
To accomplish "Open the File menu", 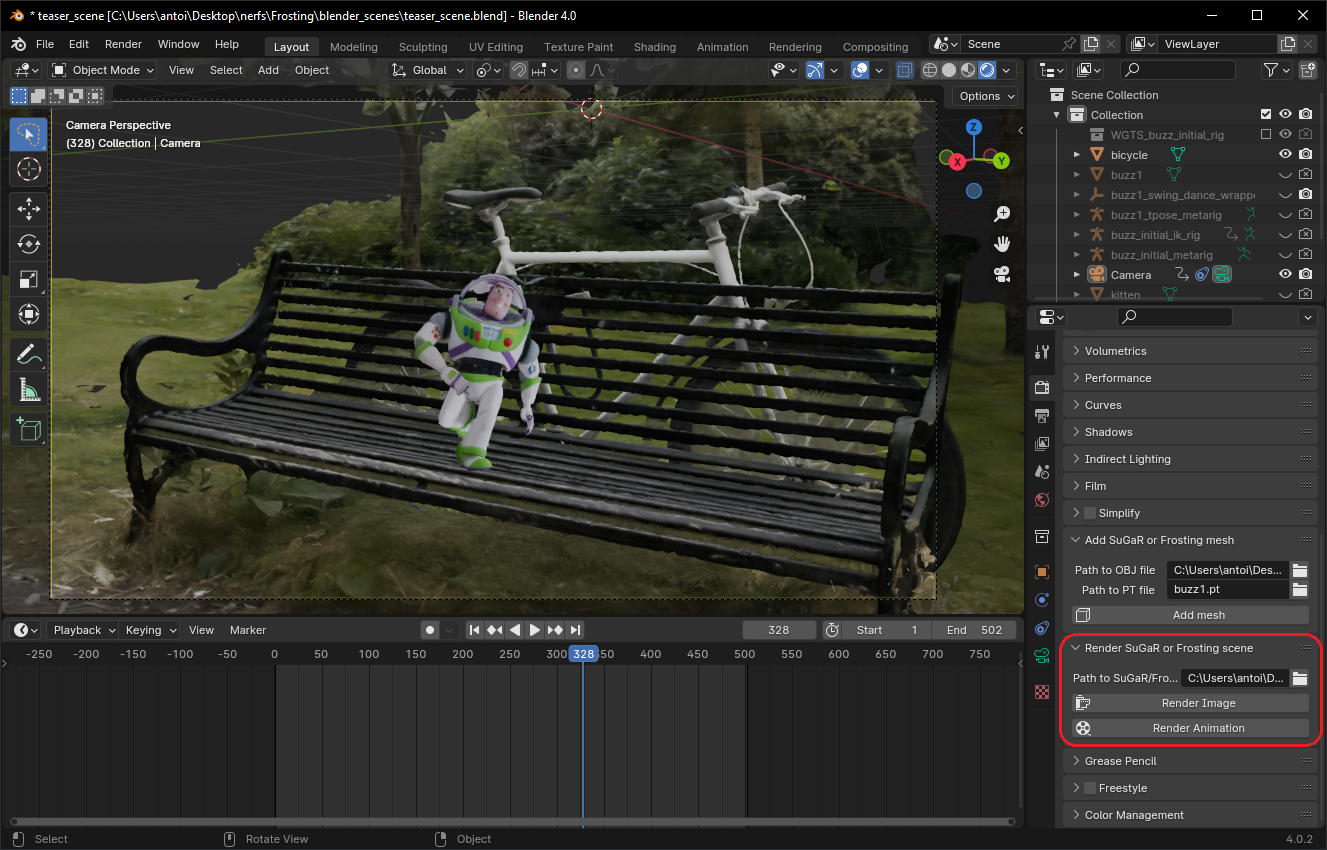I will pyautogui.click(x=45, y=44).
